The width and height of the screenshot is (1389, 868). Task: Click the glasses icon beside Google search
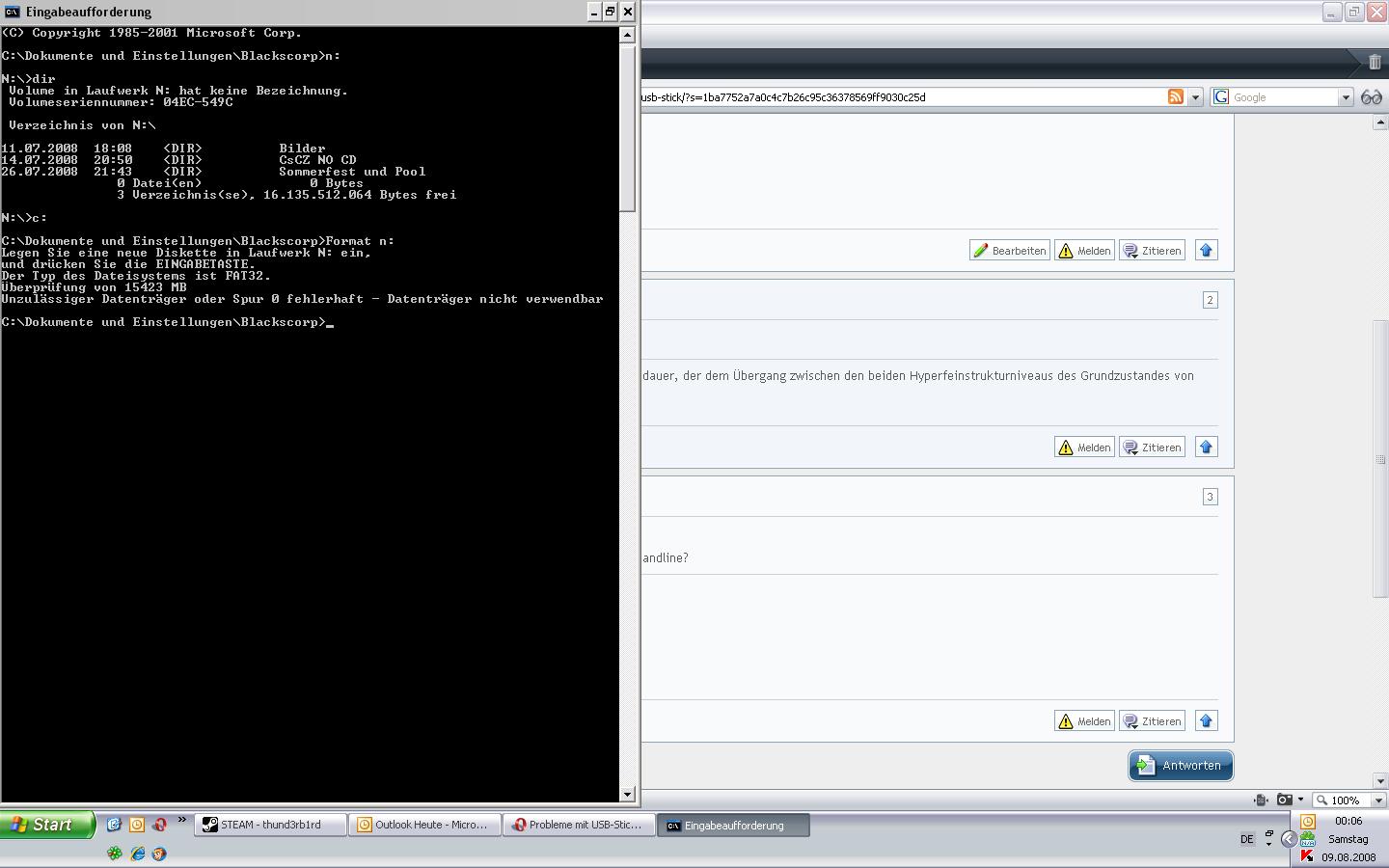pyautogui.click(x=1371, y=97)
